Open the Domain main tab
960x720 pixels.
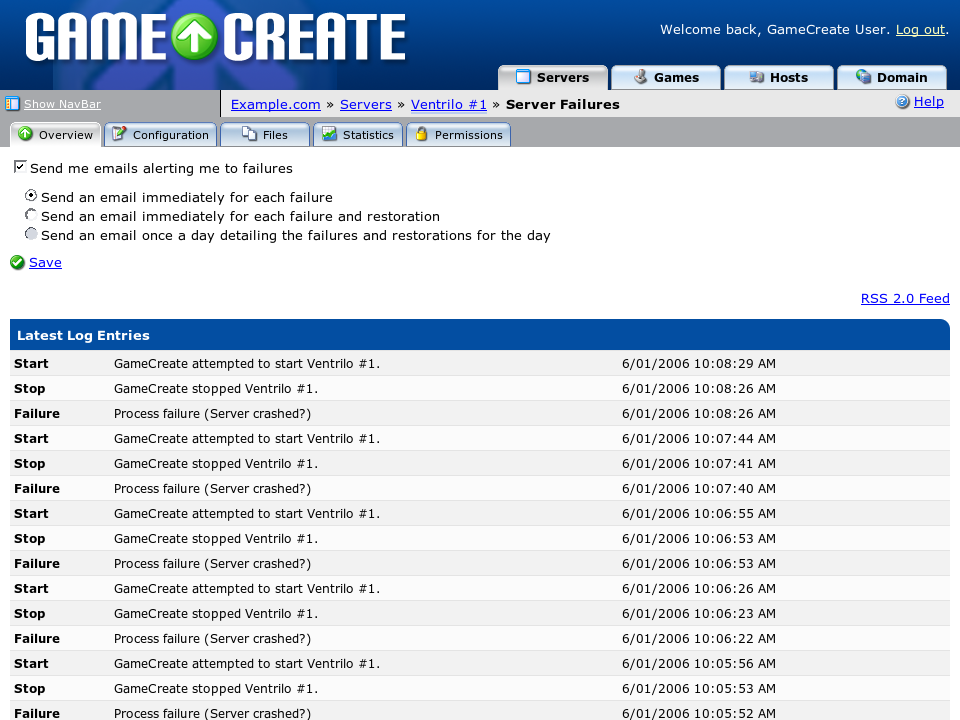click(891, 78)
